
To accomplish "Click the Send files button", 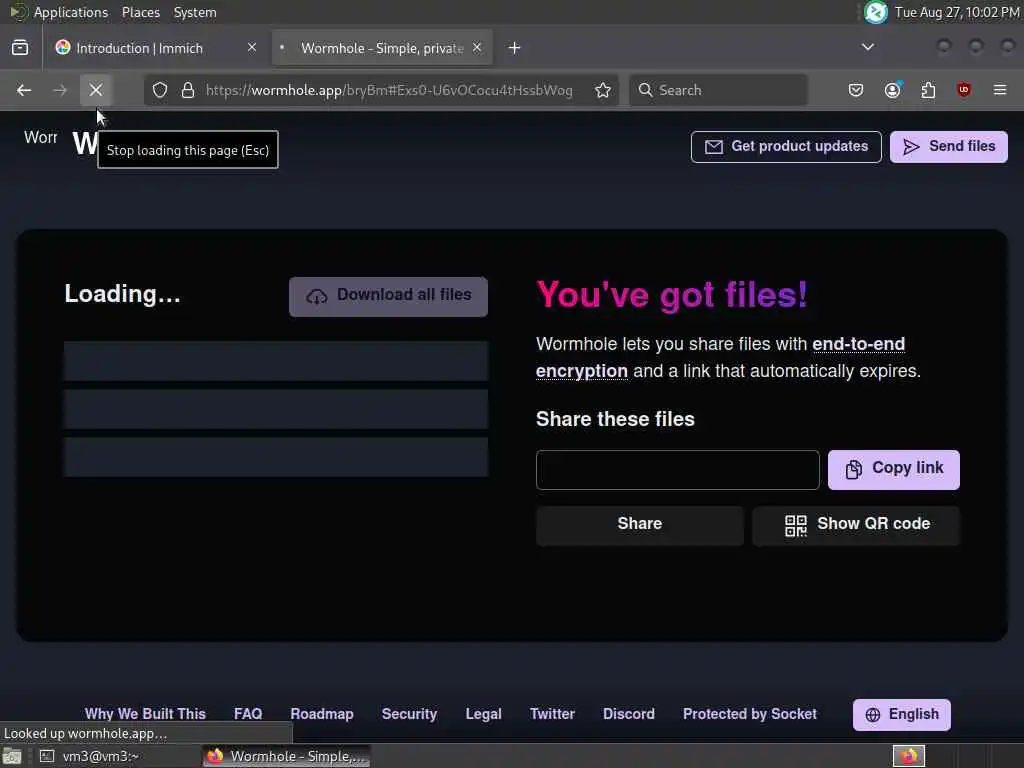I will pos(949,146).
